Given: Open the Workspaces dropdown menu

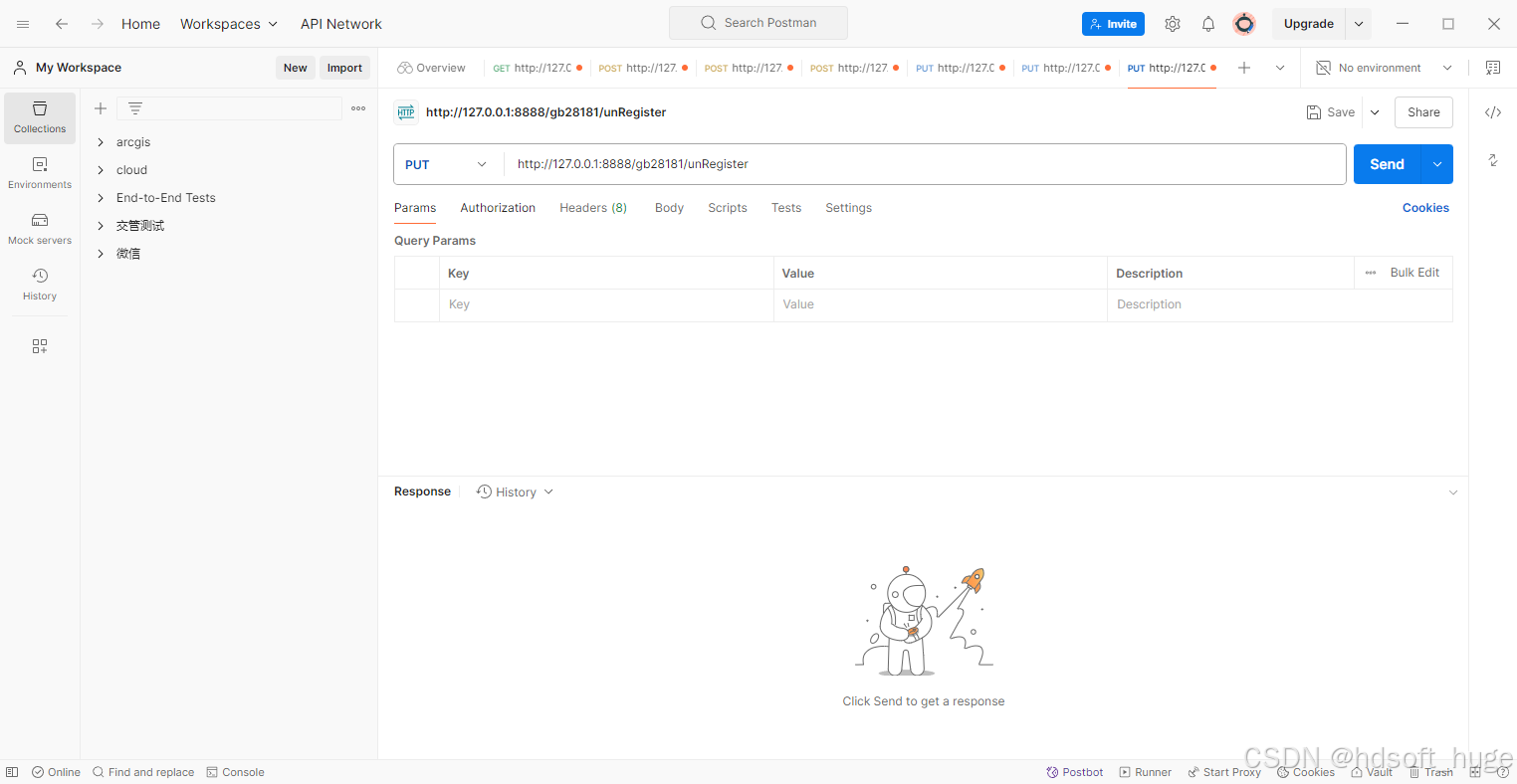Looking at the screenshot, I should pyautogui.click(x=229, y=24).
